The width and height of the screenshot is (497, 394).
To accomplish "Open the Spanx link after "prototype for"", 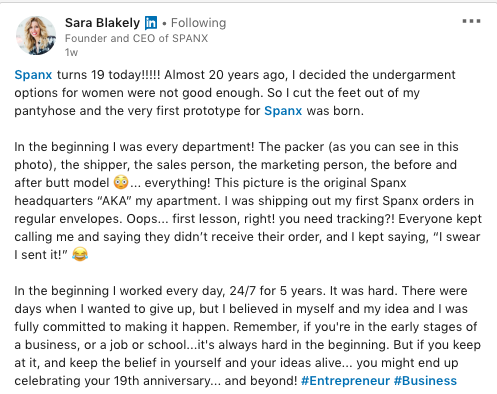I will [283, 111].
